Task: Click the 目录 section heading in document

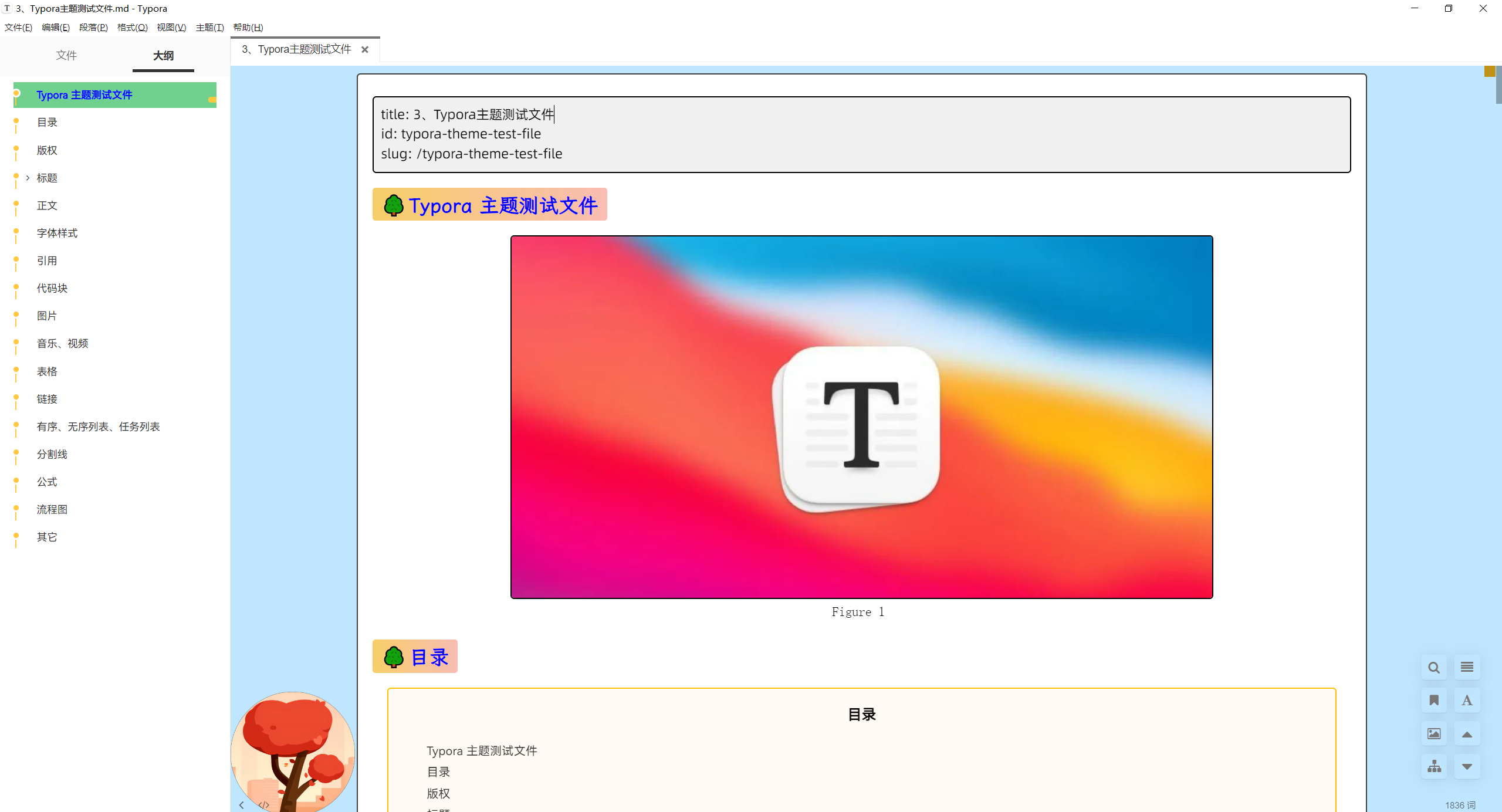Action: coord(415,657)
